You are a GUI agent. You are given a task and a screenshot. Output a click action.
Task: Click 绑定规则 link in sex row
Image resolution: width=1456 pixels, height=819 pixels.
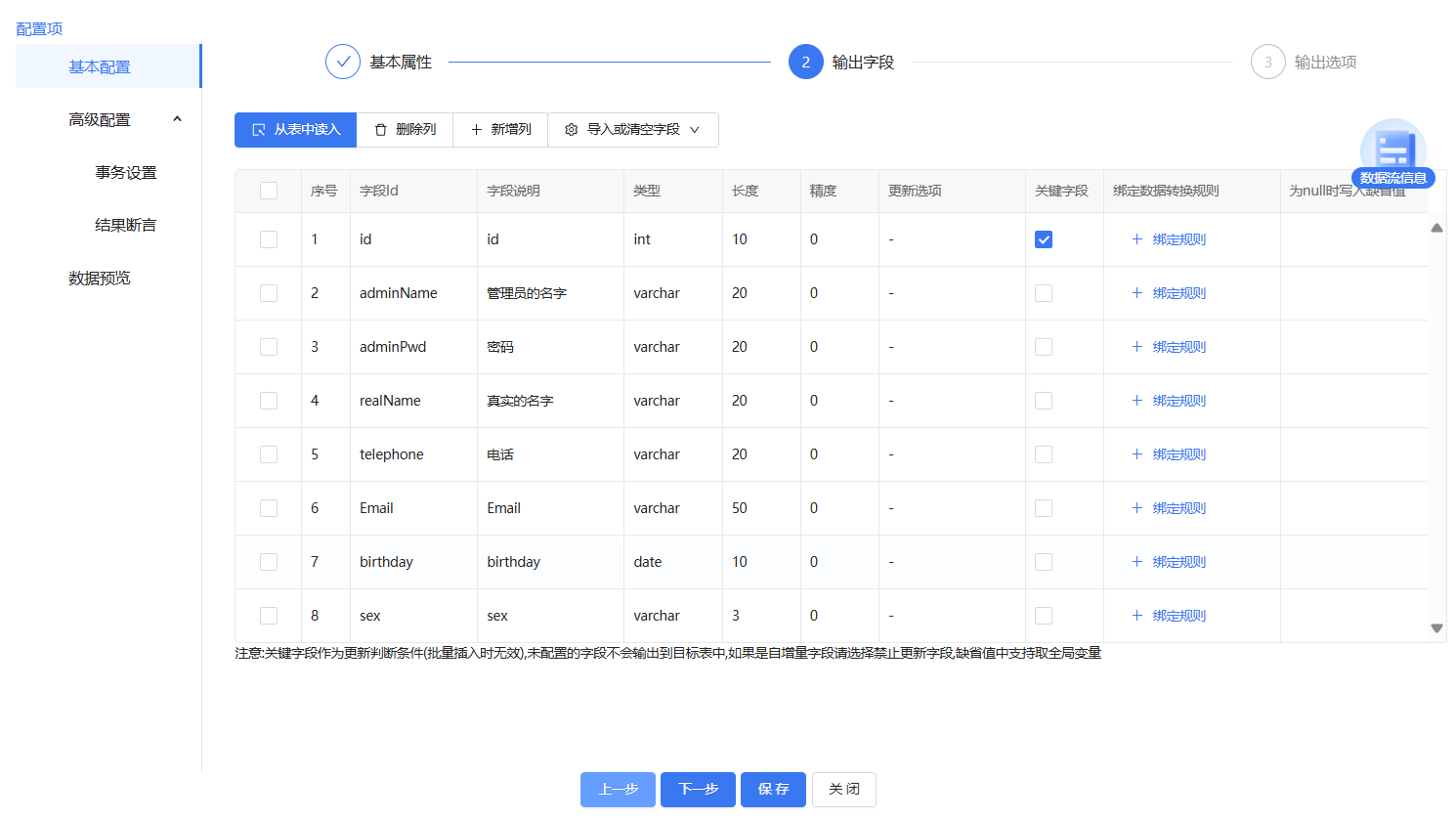click(1179, 616)
